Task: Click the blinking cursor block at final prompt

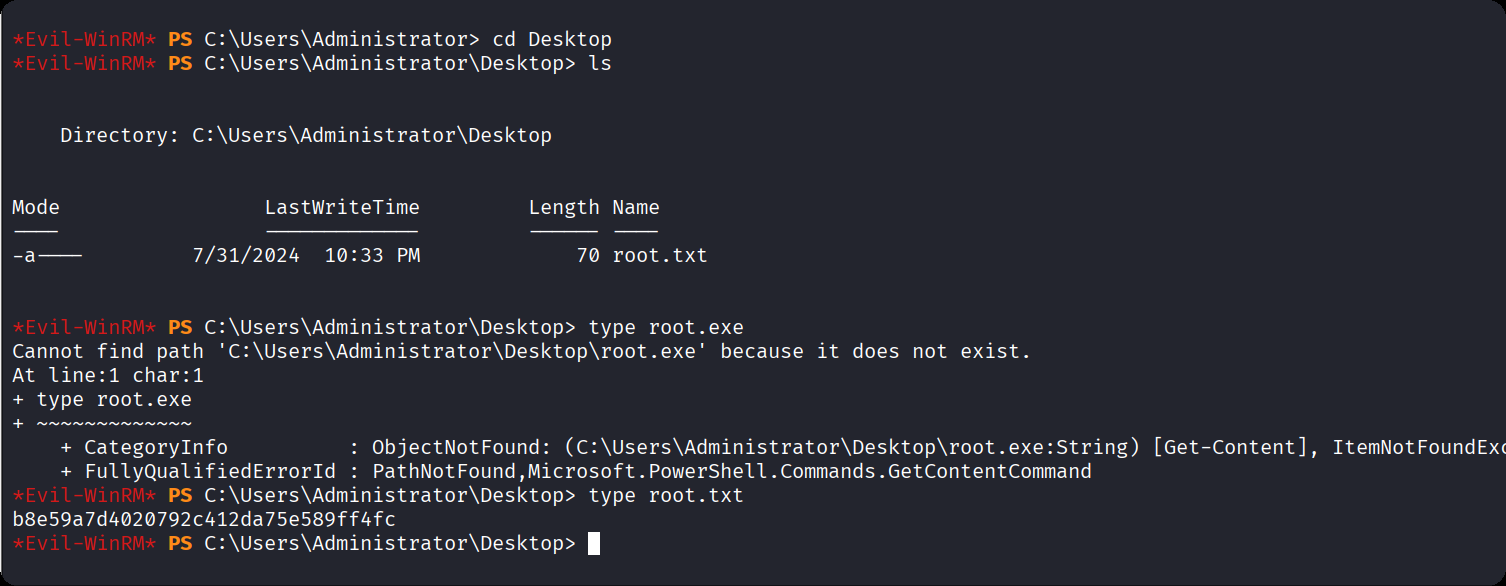Action: 594,543
